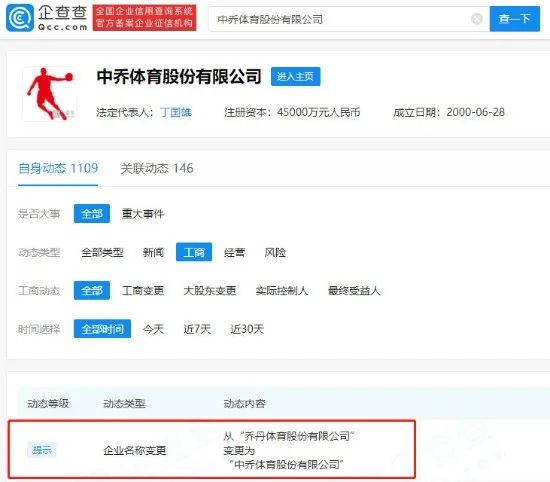550x482 pixels.
Task: Select the 今天 time filter
Action: coord(153,329)
